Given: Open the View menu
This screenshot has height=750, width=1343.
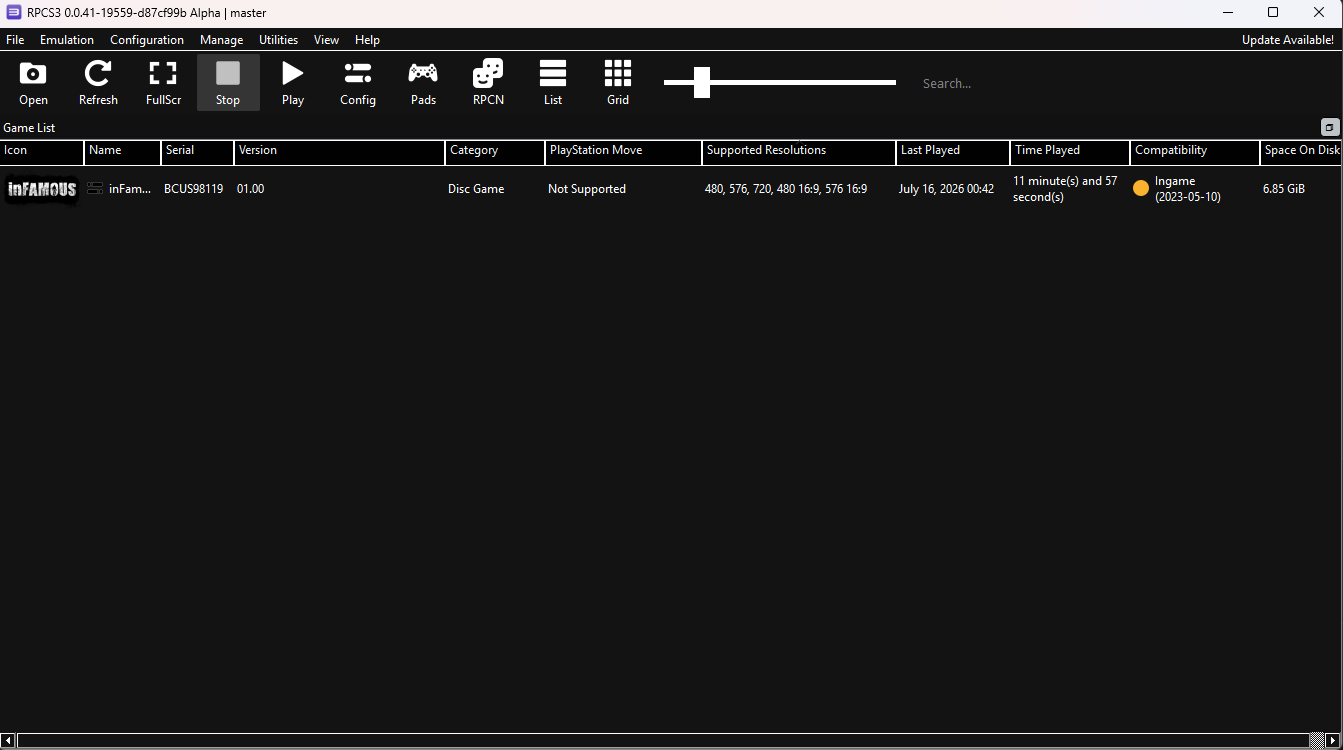Looking at the screenshot, I should (326, 40).
